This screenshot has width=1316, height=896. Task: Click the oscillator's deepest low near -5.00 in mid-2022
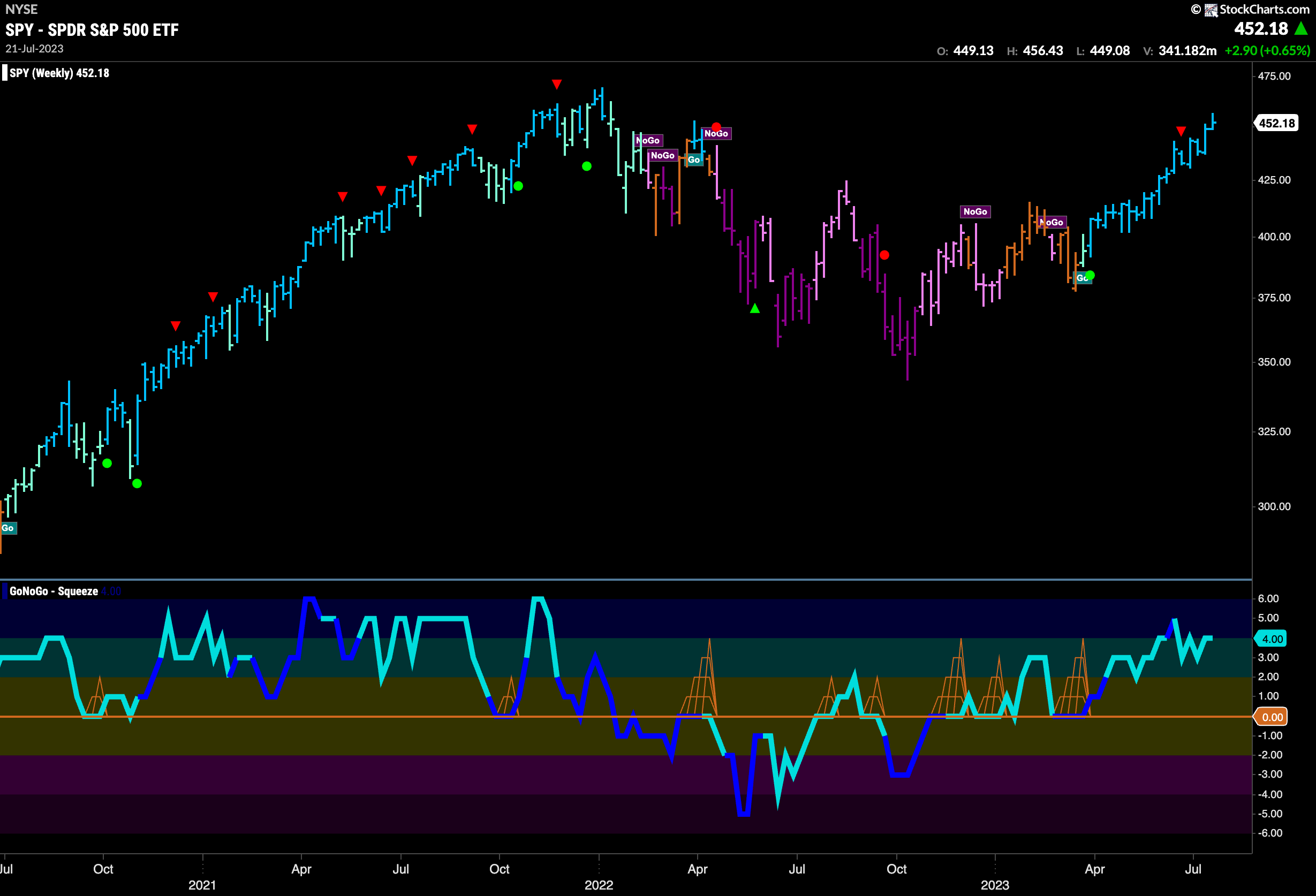(744, 814)
